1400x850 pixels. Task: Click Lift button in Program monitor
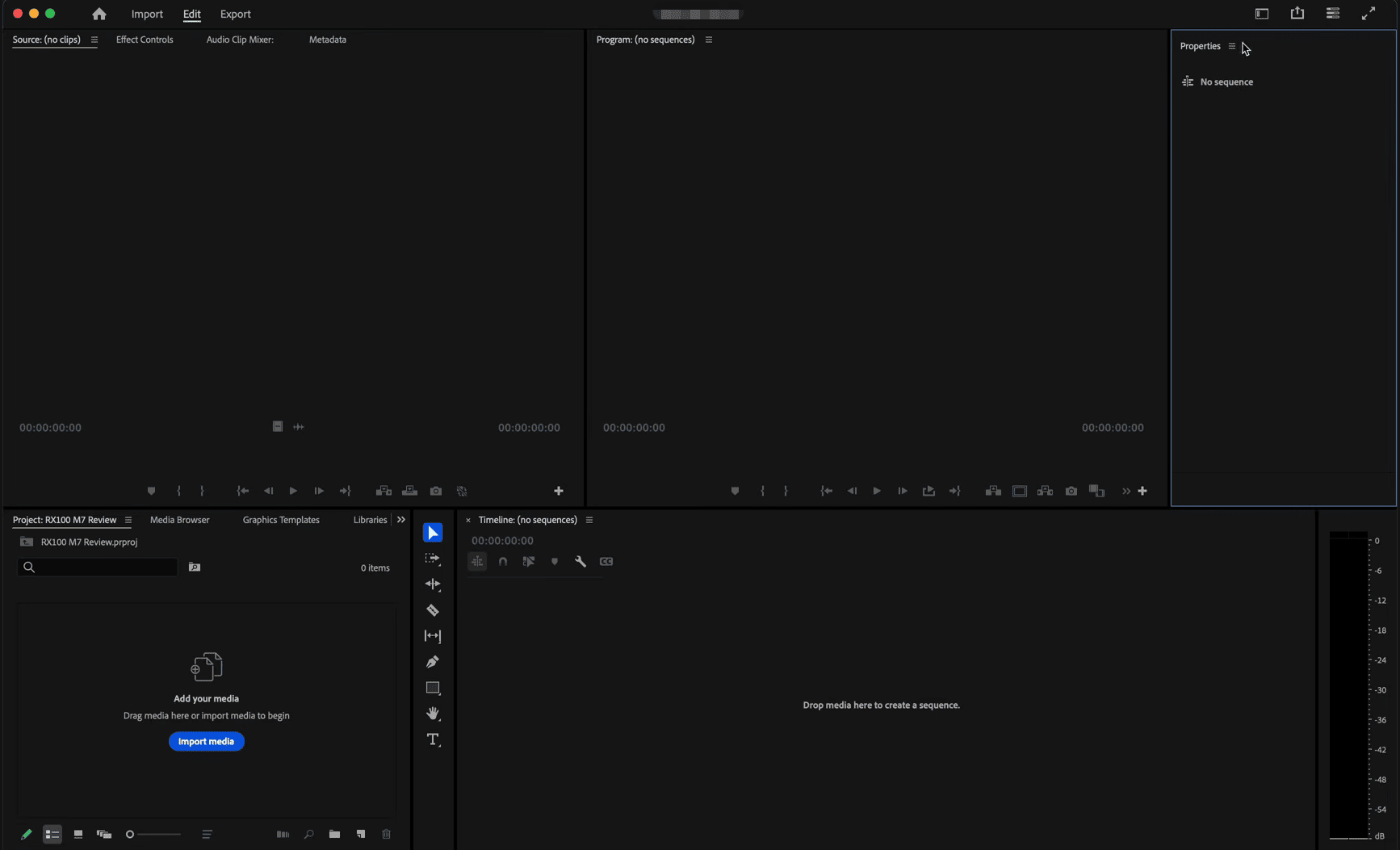pos(994,491)
